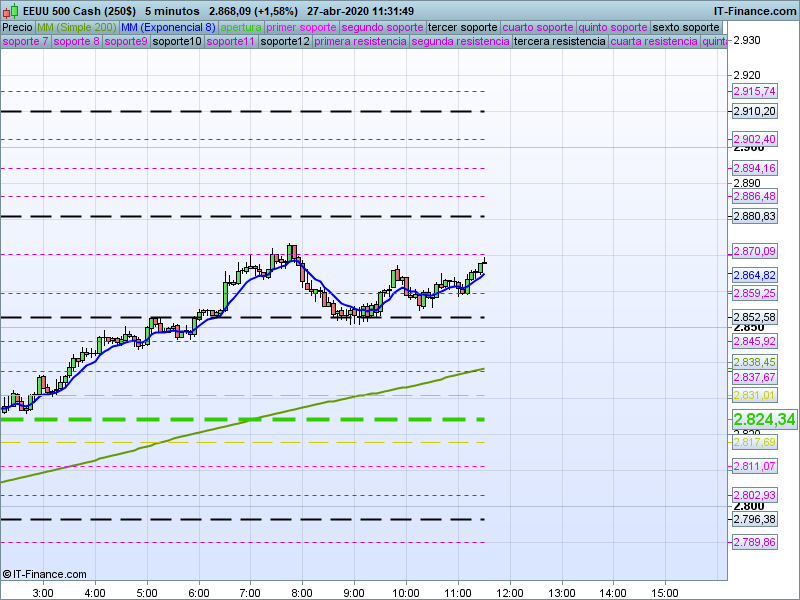Select the blue 2.864,82 price tag

[x=755, y=275]
